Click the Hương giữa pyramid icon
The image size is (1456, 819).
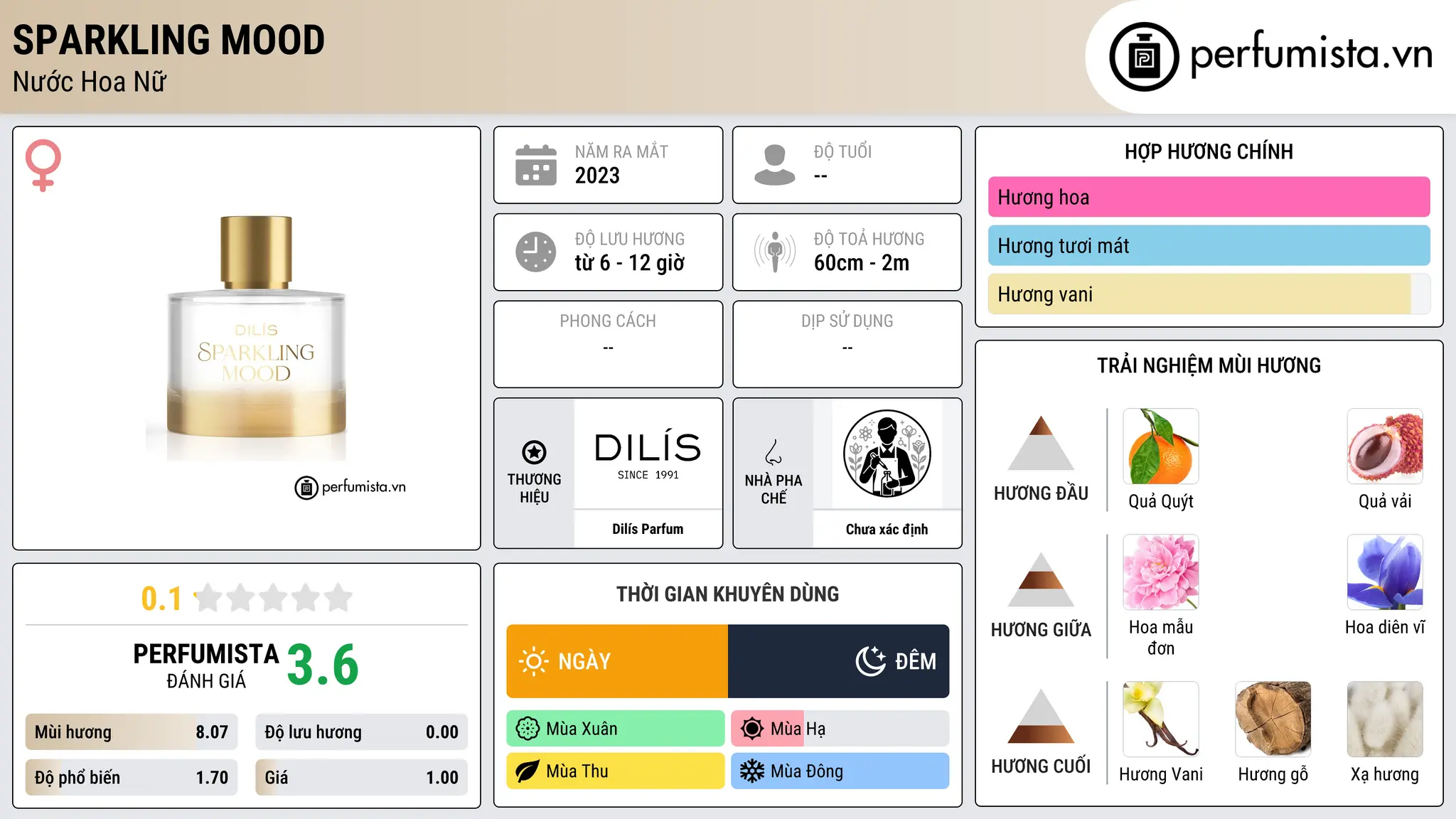(x=1041, y=579)
